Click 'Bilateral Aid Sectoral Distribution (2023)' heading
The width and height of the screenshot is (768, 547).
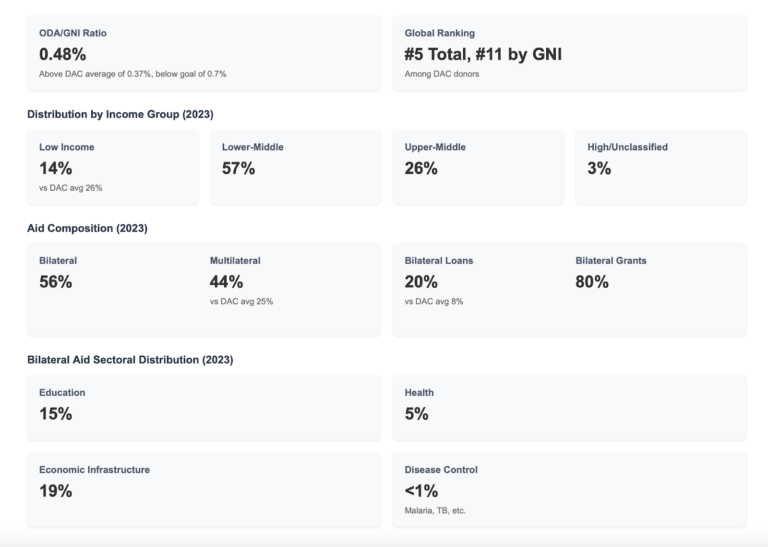pos(130,359)
